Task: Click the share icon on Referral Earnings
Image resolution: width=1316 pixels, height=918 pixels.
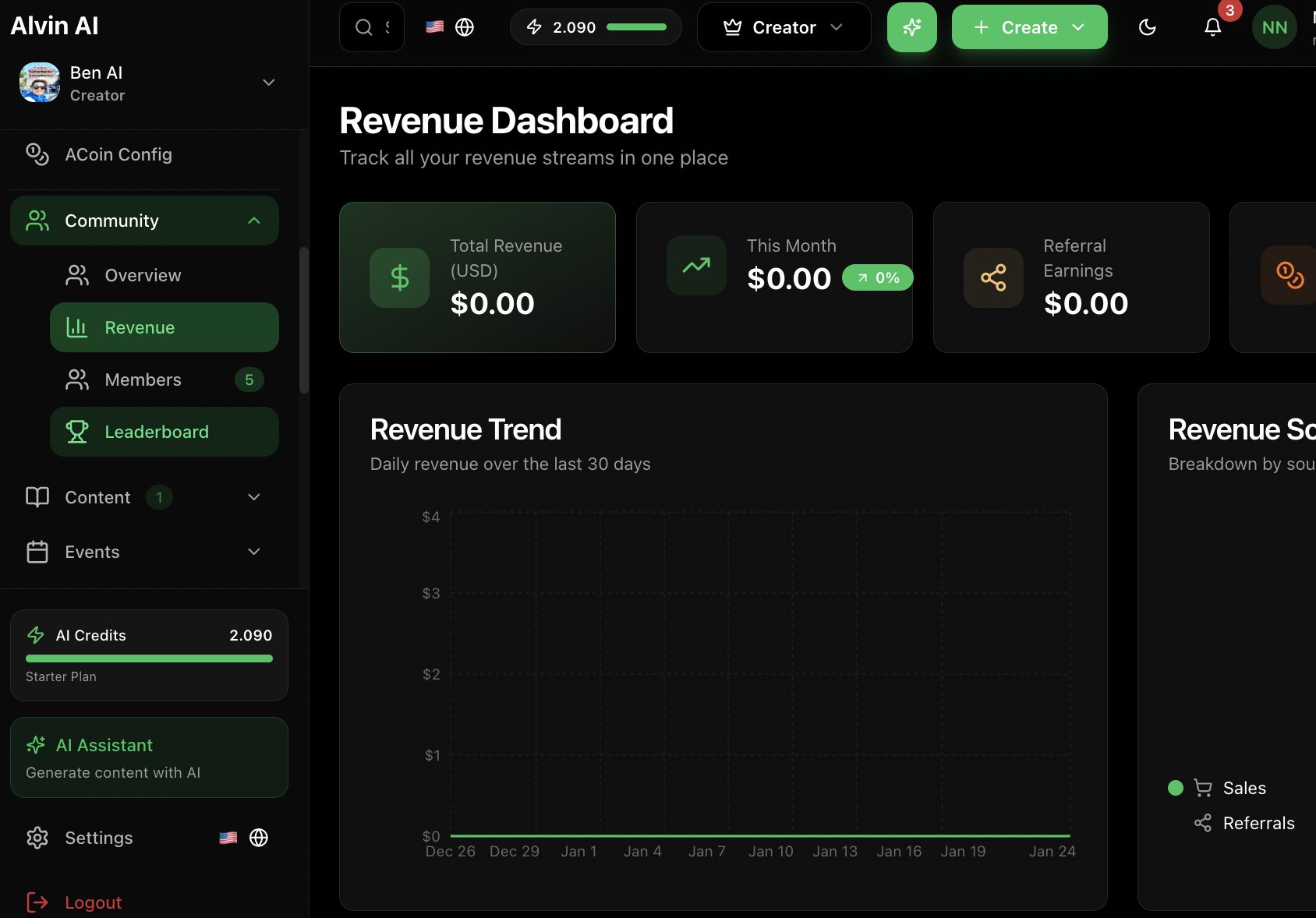Action: point(993,277)
